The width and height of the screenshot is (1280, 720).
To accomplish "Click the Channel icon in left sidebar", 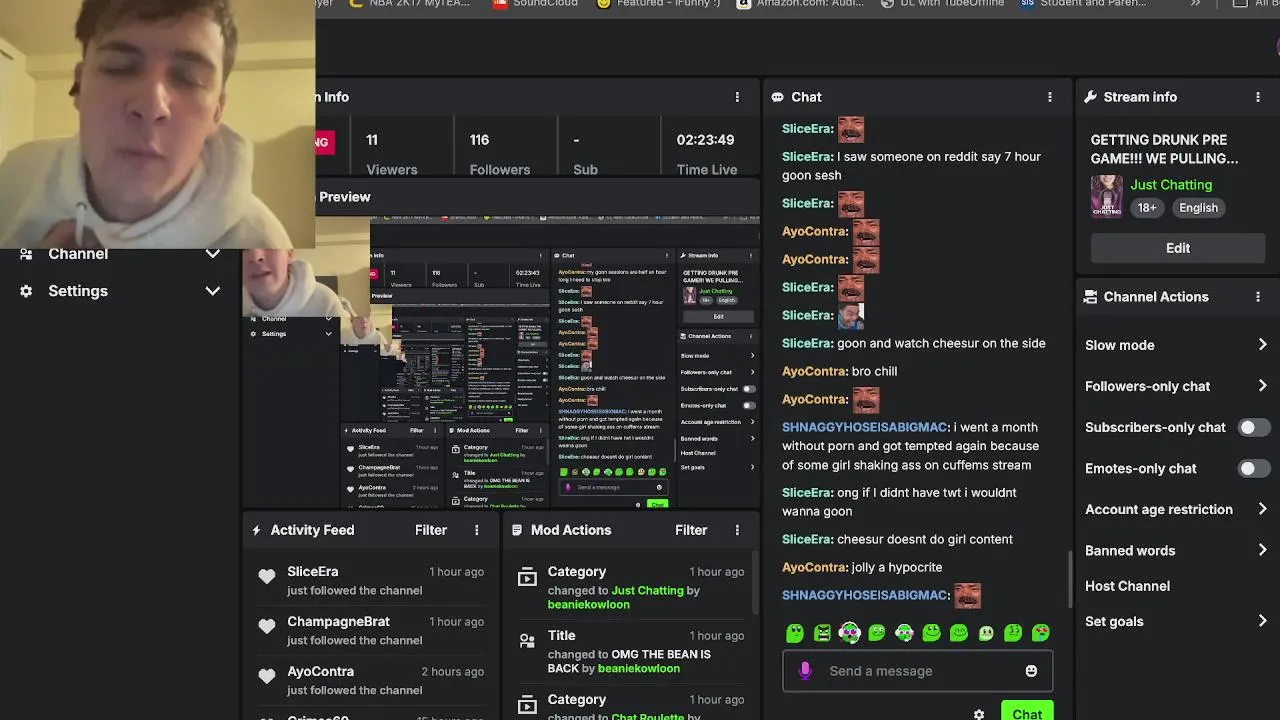I will [x=26, y=254].
